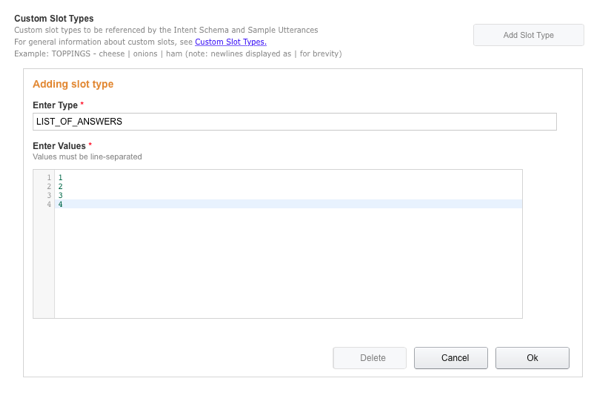The height and width of the screenshot is (393, 600).
Task: Select value 3 in values editor
Action: pos(60,195)
